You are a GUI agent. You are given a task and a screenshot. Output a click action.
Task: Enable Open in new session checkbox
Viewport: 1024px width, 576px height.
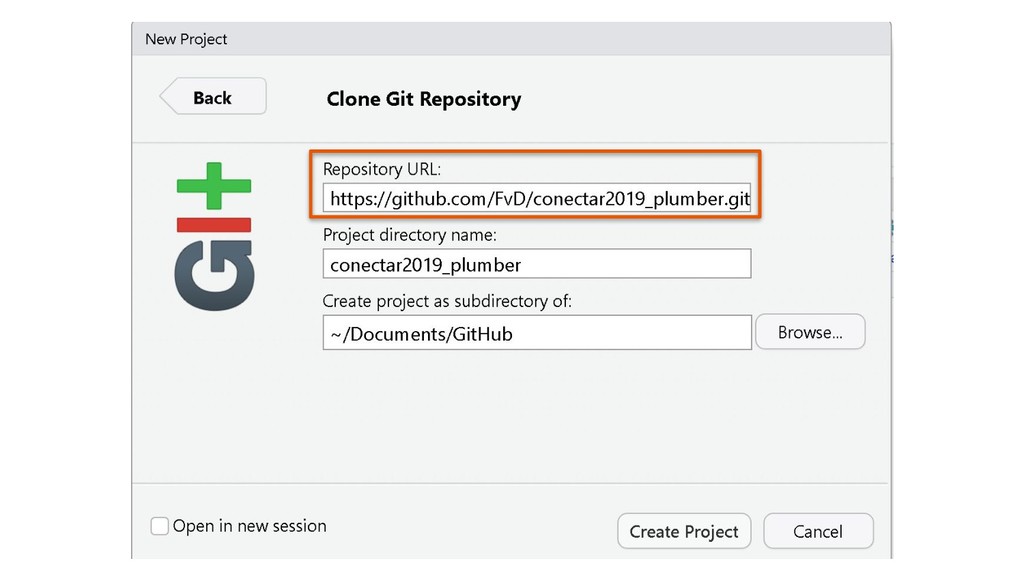(159, 526)
